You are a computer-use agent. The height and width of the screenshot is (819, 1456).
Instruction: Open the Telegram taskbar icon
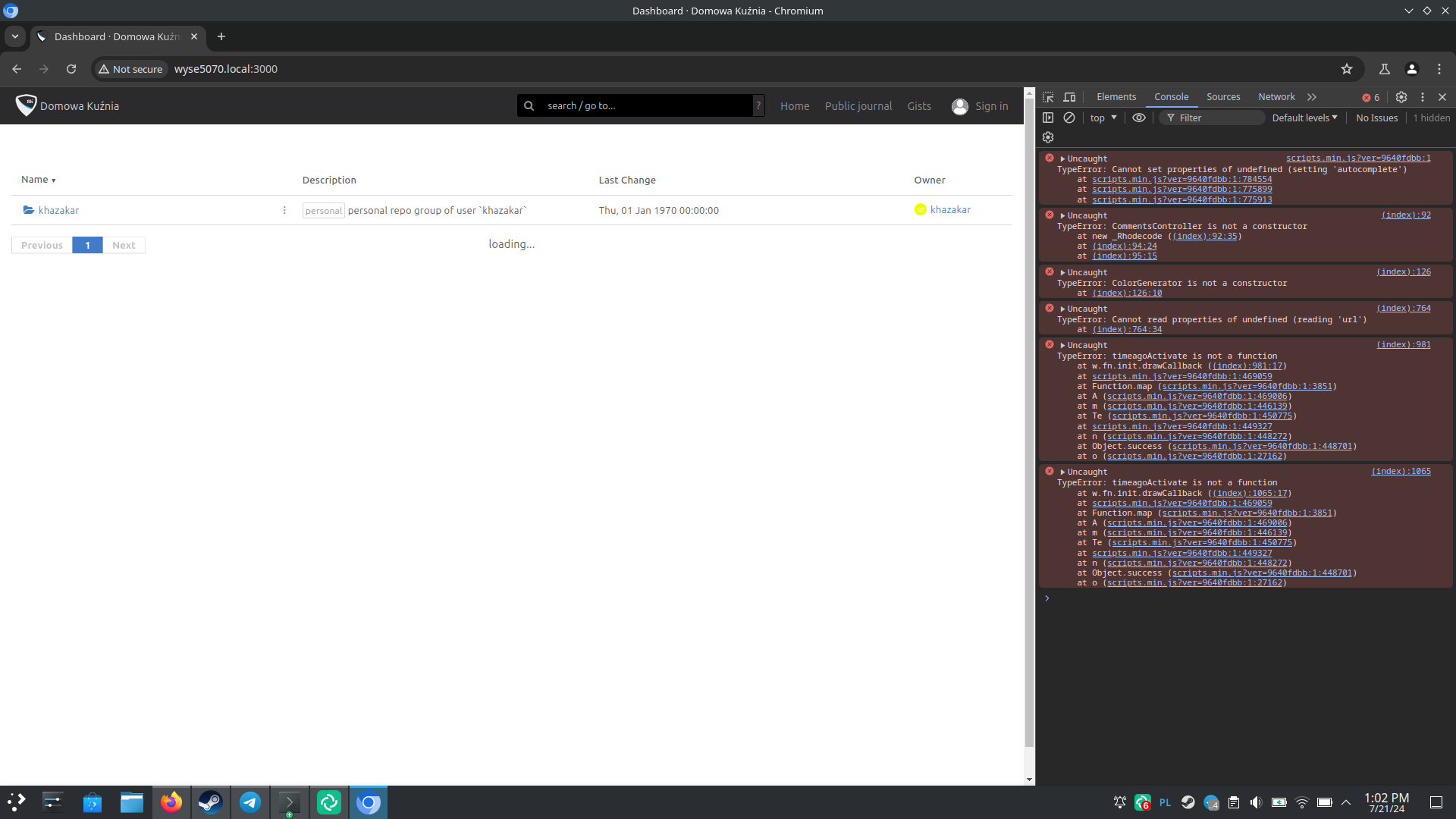[x=250, y=802]
